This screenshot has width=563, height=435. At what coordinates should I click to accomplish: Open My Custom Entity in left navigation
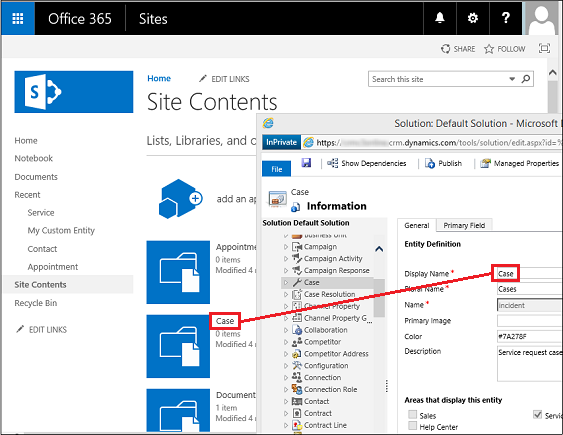tap(61, 230)
